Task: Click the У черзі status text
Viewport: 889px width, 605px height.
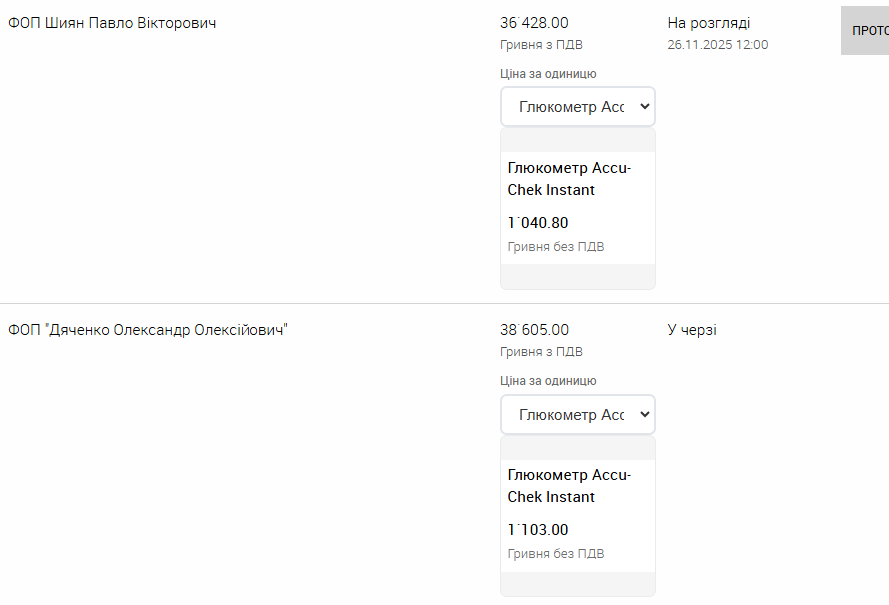Action: [x=692, y=330]
